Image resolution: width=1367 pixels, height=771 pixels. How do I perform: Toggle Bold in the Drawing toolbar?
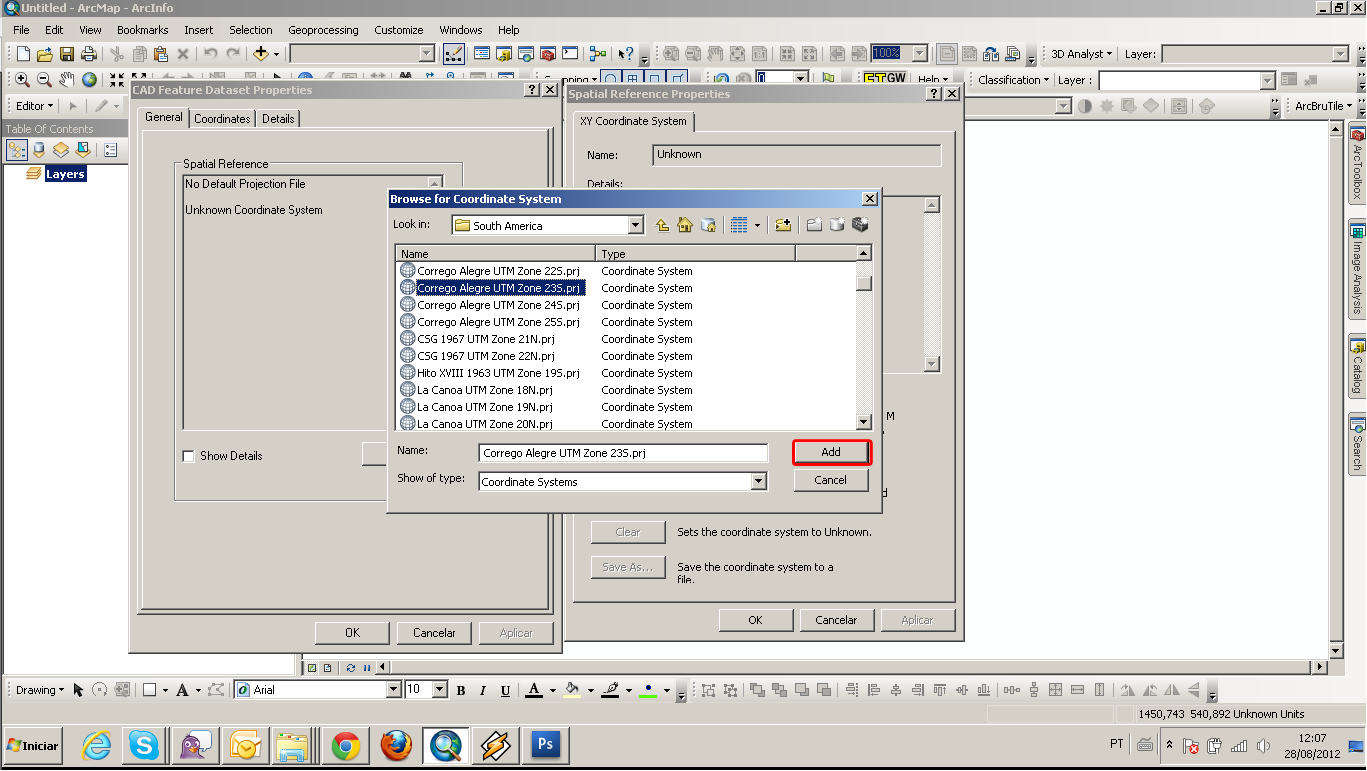461,690
